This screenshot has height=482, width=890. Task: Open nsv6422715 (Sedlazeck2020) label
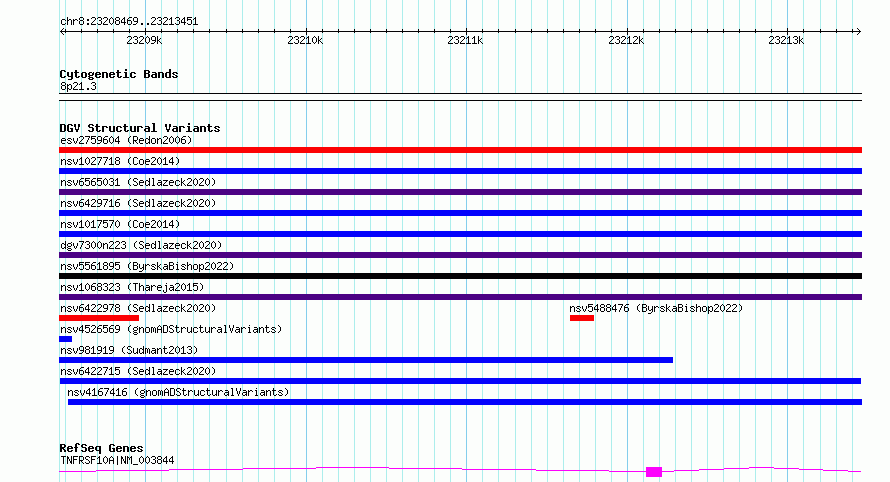pyautogui.click(x=138, y=371)
